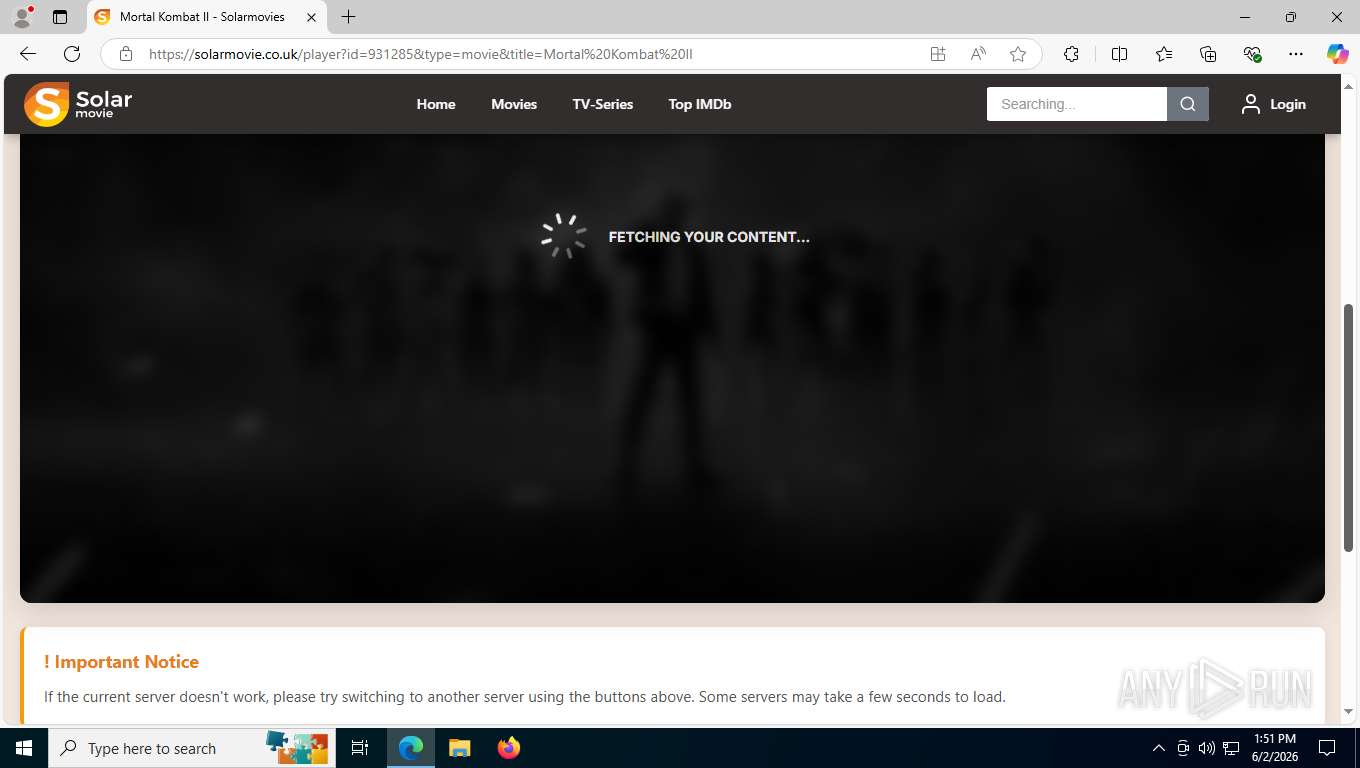Click the user profile icon beside Login

(1251, 104)
